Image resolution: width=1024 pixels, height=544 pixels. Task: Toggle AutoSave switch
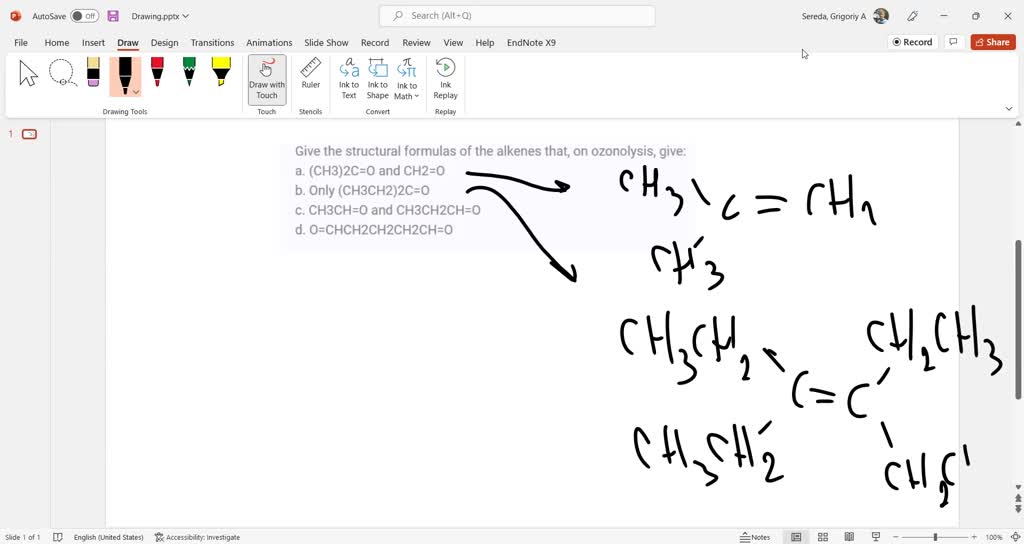click(85, 16)
